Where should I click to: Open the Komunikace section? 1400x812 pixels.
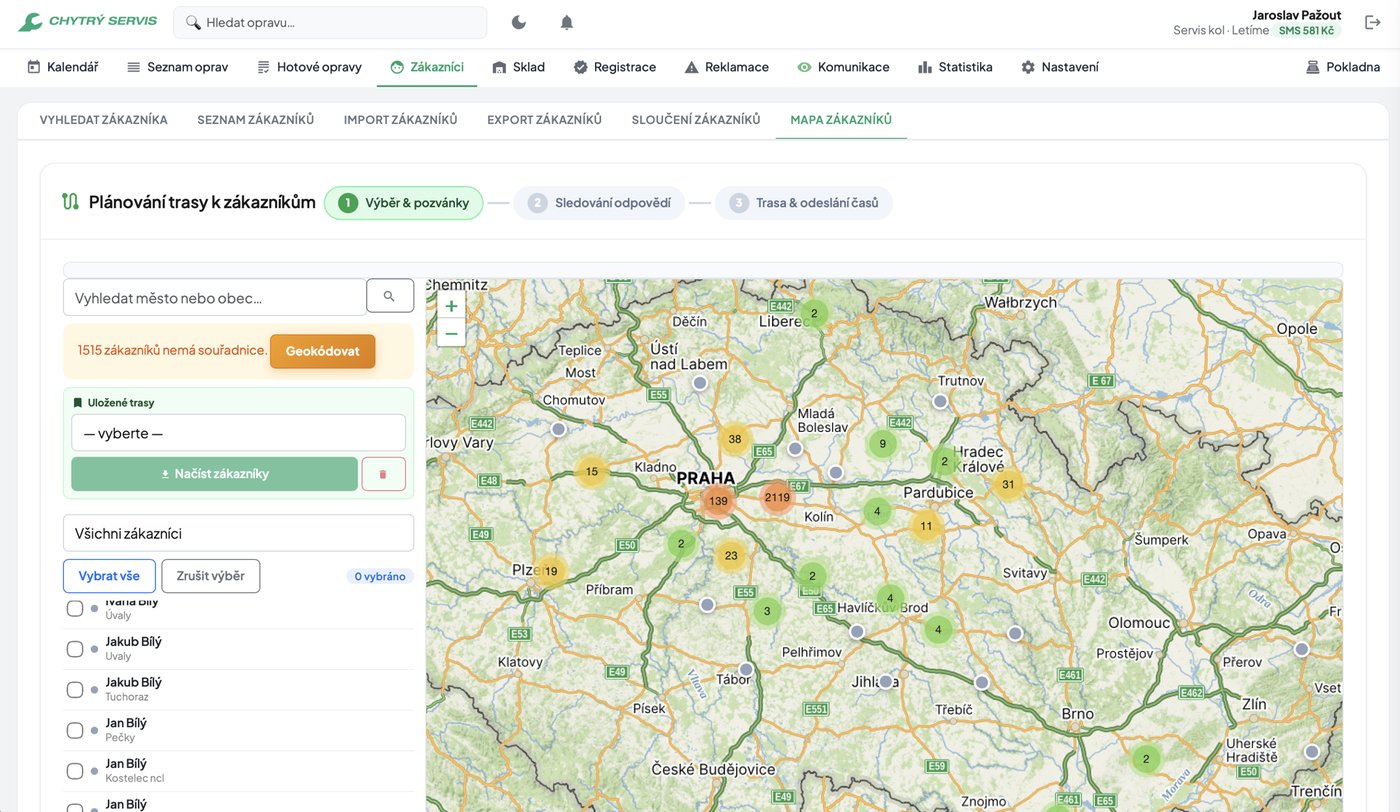pos(843,67)
